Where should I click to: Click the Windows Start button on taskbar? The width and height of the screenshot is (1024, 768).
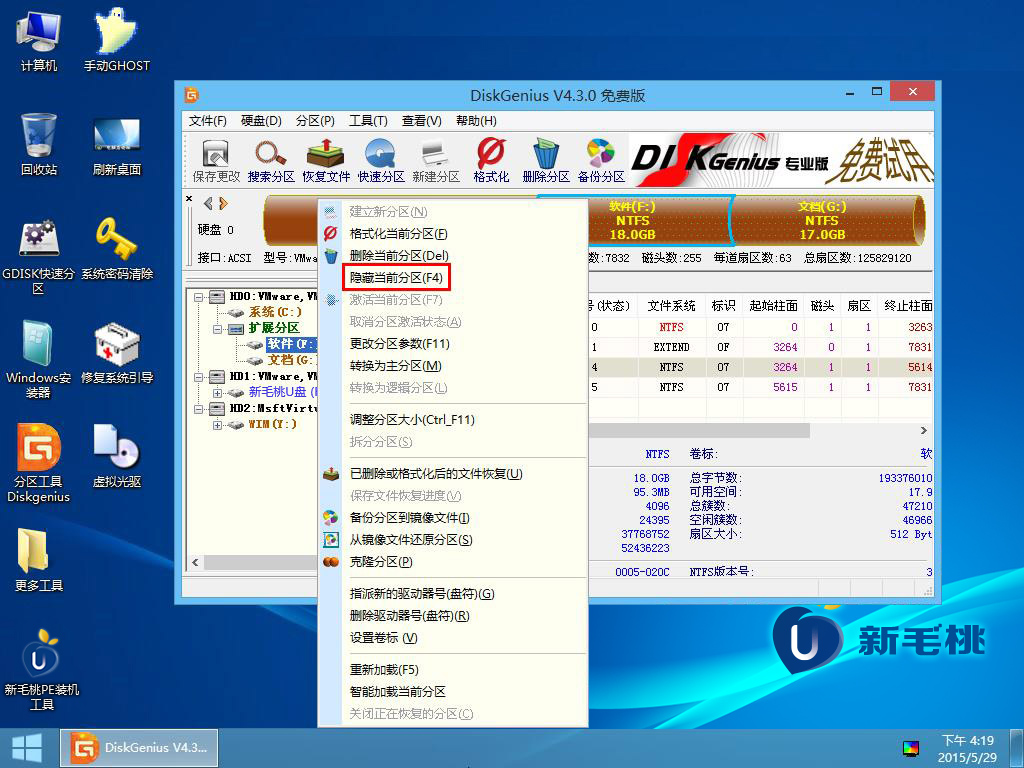tap(27, 748)
